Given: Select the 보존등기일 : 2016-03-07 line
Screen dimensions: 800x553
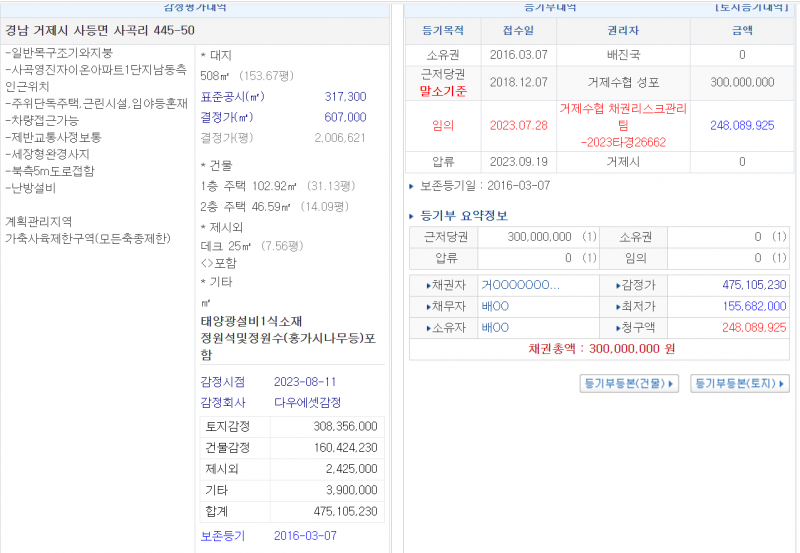Looking at the screenshot, I should point(485,186).
